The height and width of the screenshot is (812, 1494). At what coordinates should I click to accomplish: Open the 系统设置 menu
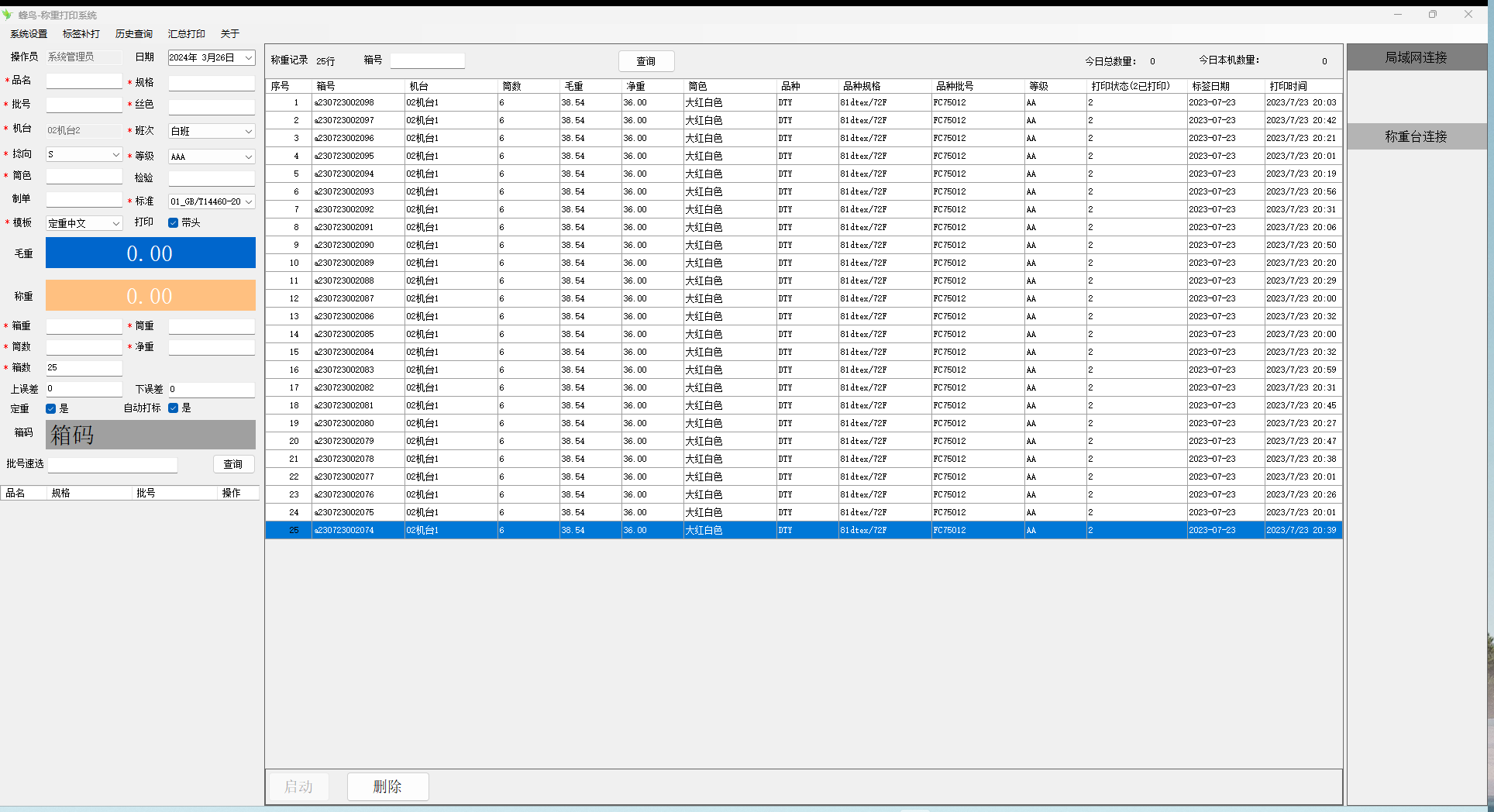pos(29,34)
